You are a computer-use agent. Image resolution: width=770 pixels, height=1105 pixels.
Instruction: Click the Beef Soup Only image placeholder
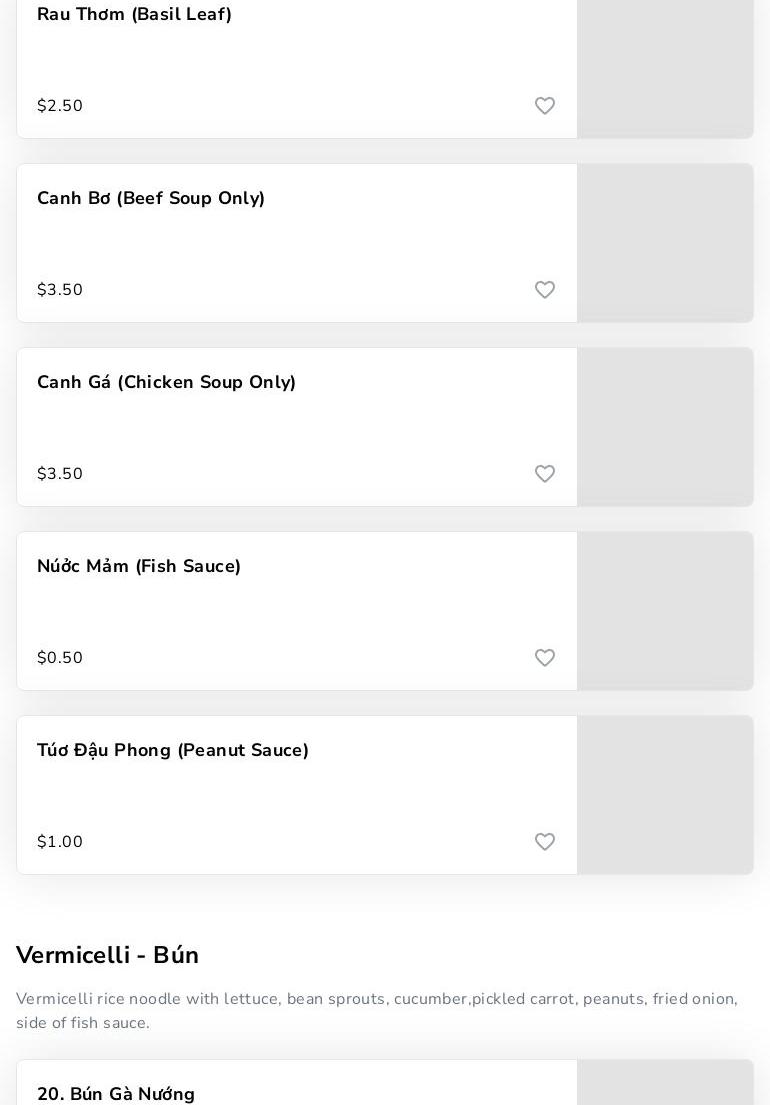665,243
